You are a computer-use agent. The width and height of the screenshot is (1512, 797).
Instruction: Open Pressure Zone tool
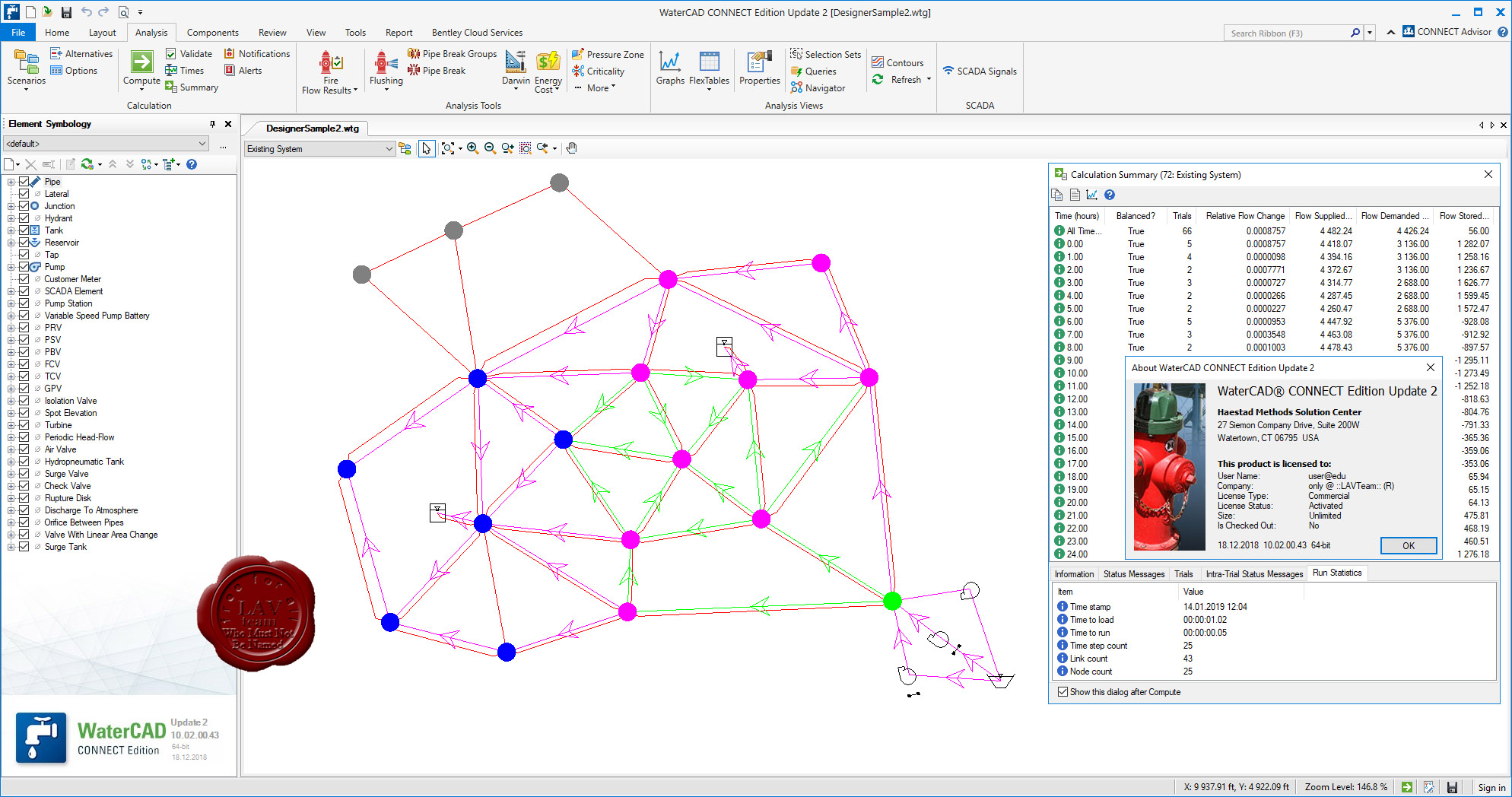coord(608,55)
